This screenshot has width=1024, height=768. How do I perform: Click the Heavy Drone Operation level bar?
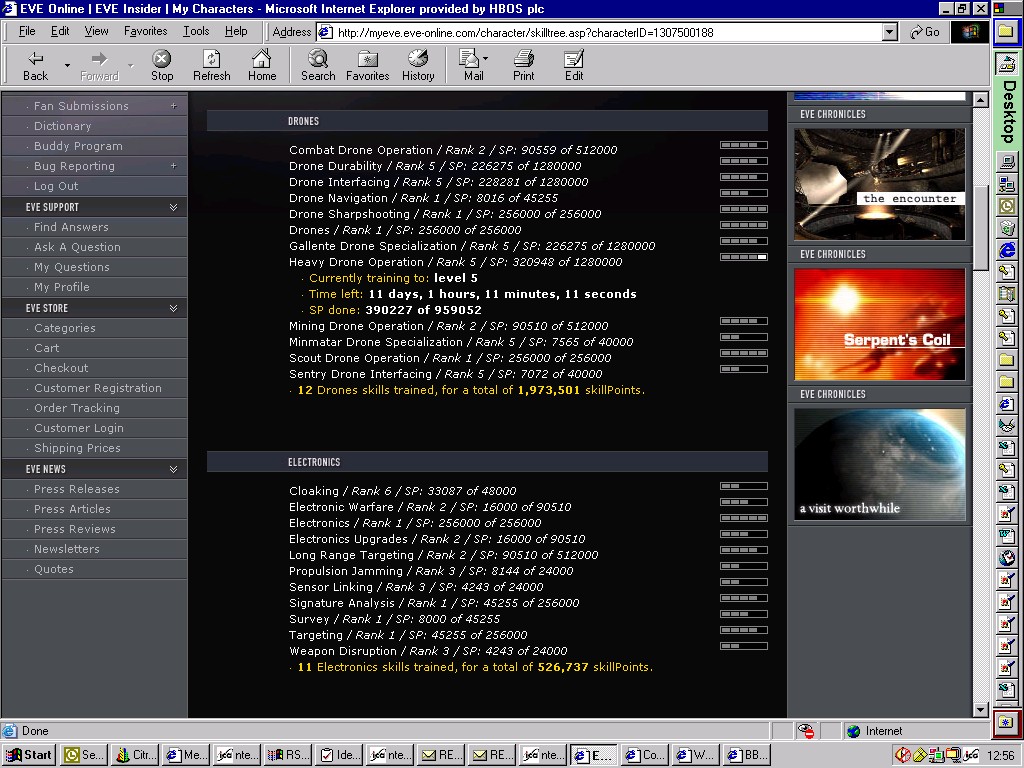(744, 257)
